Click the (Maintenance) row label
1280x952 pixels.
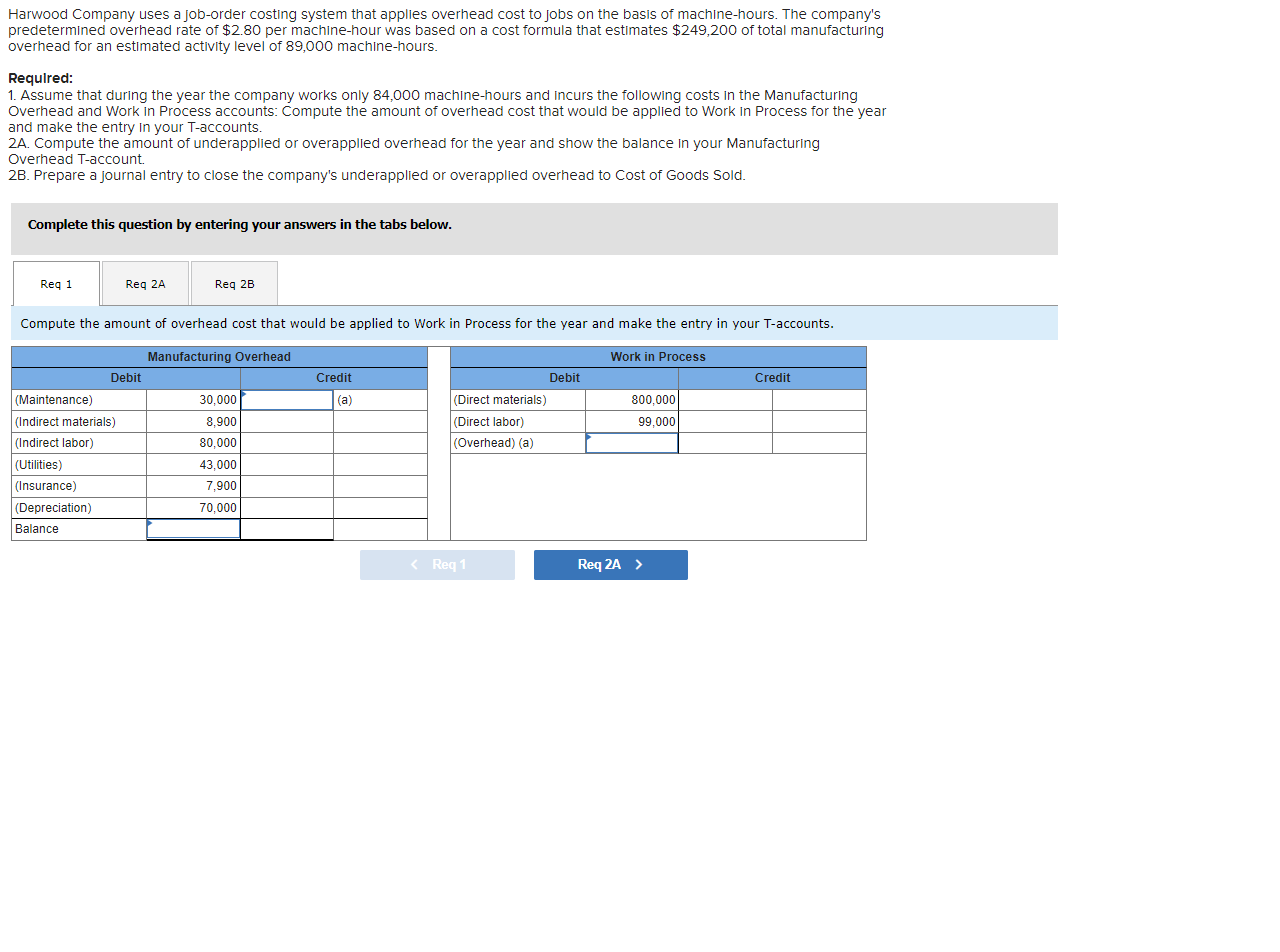(x=54, y=400)
